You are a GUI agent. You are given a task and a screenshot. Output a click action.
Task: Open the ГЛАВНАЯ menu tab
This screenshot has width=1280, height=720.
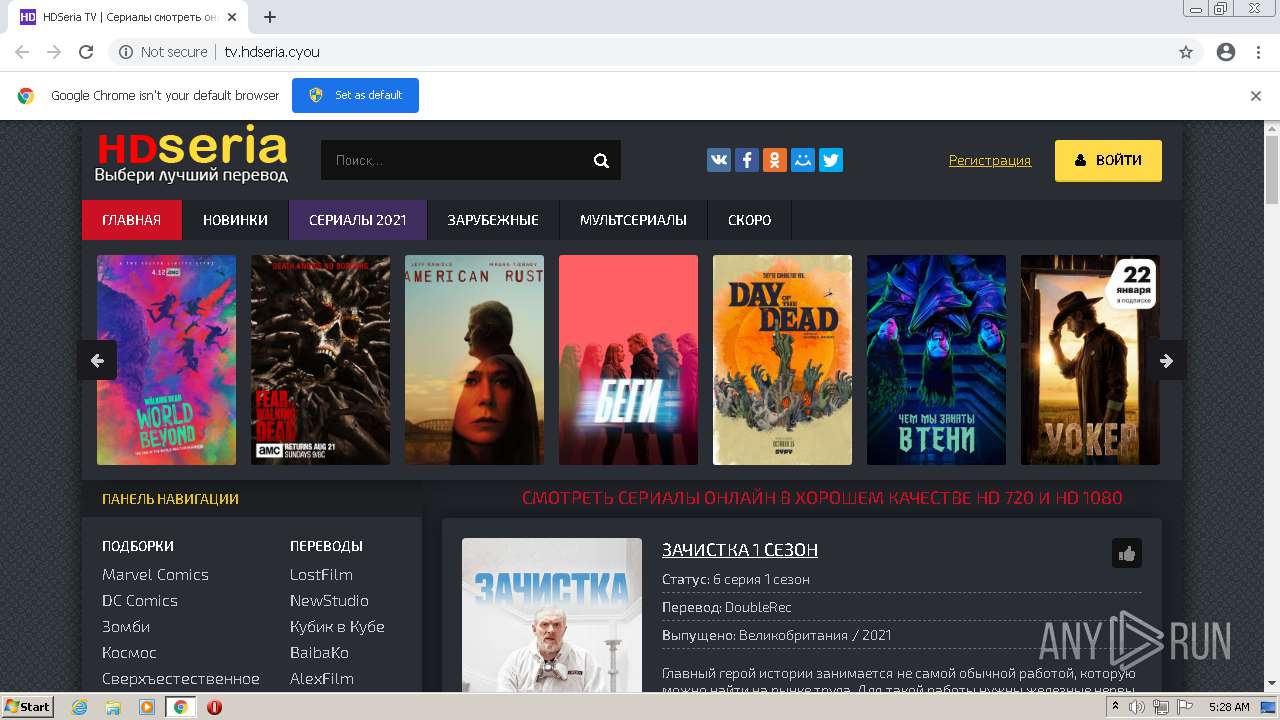click(132, 220)
